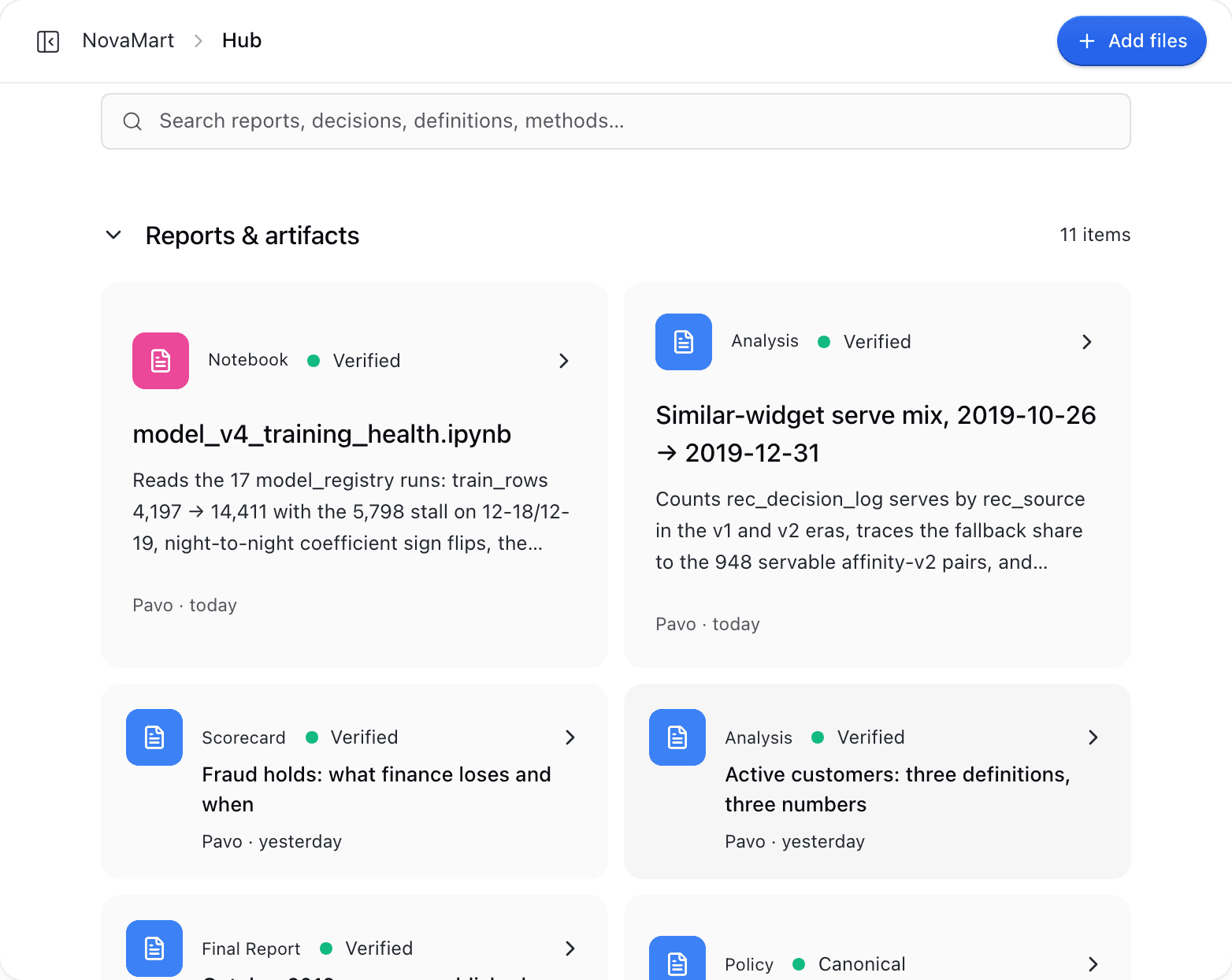The height and width of the screenshot is (980, 1232).
Task: Click the Notebook type label
Action: pyautogui.click(x=248, y=360)
